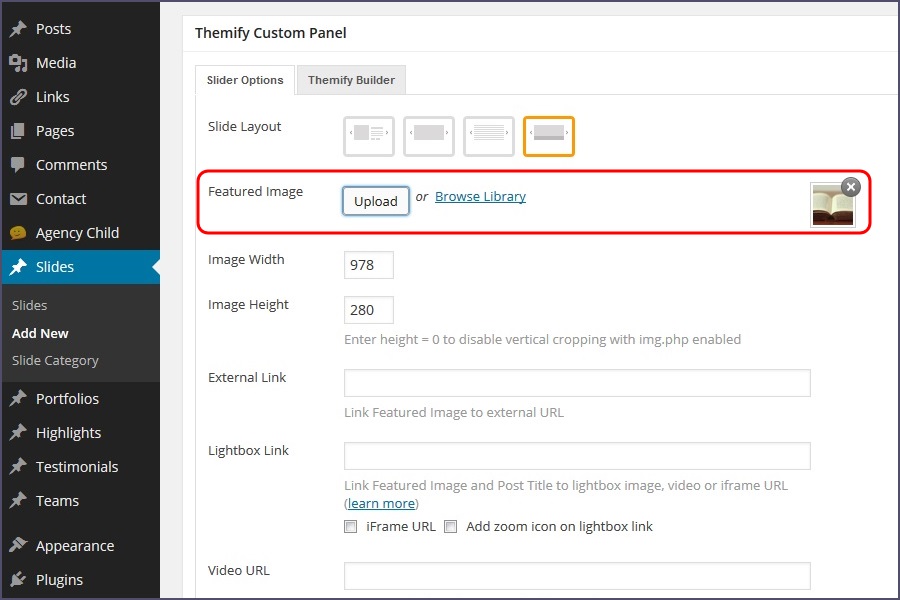Click the External Link input field
Screen dimensions: 900x600
(577, 384)
